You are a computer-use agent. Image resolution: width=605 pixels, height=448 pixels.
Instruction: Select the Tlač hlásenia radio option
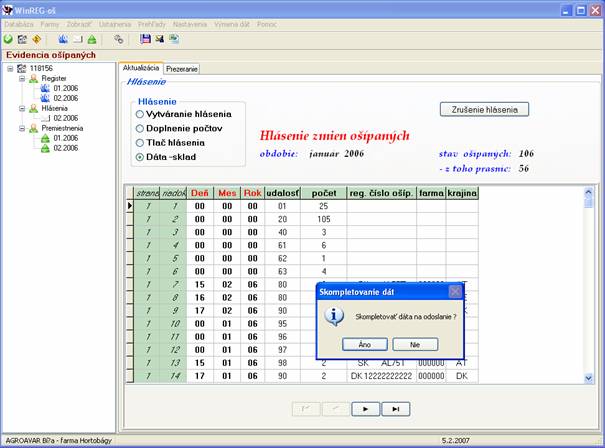[x=140, y=143]
